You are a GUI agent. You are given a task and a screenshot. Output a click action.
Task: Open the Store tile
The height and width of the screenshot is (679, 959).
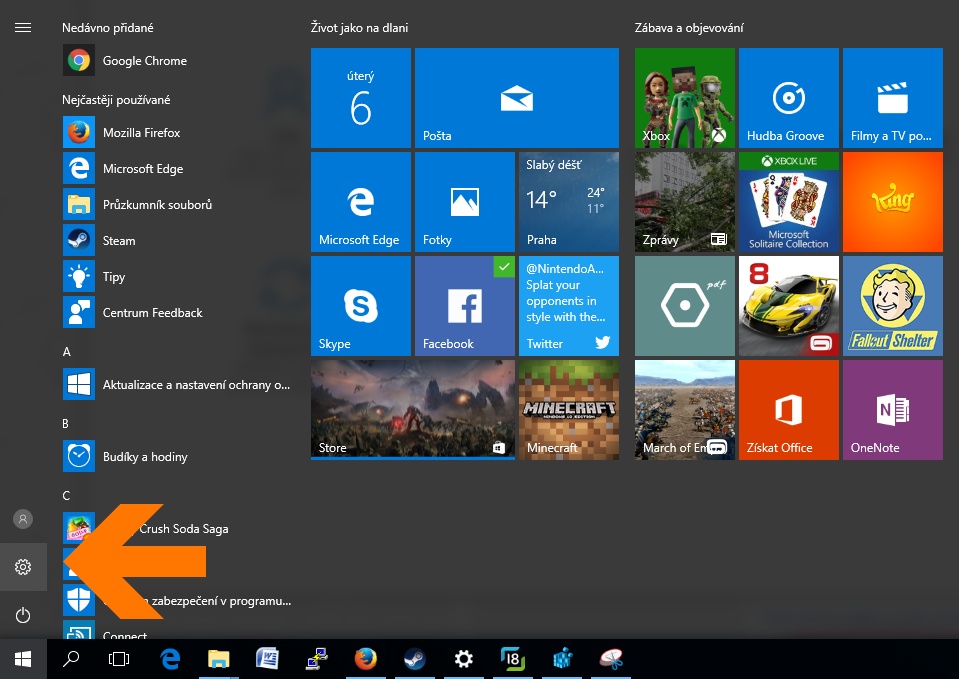pyautogui.click(x=412, y=410)
